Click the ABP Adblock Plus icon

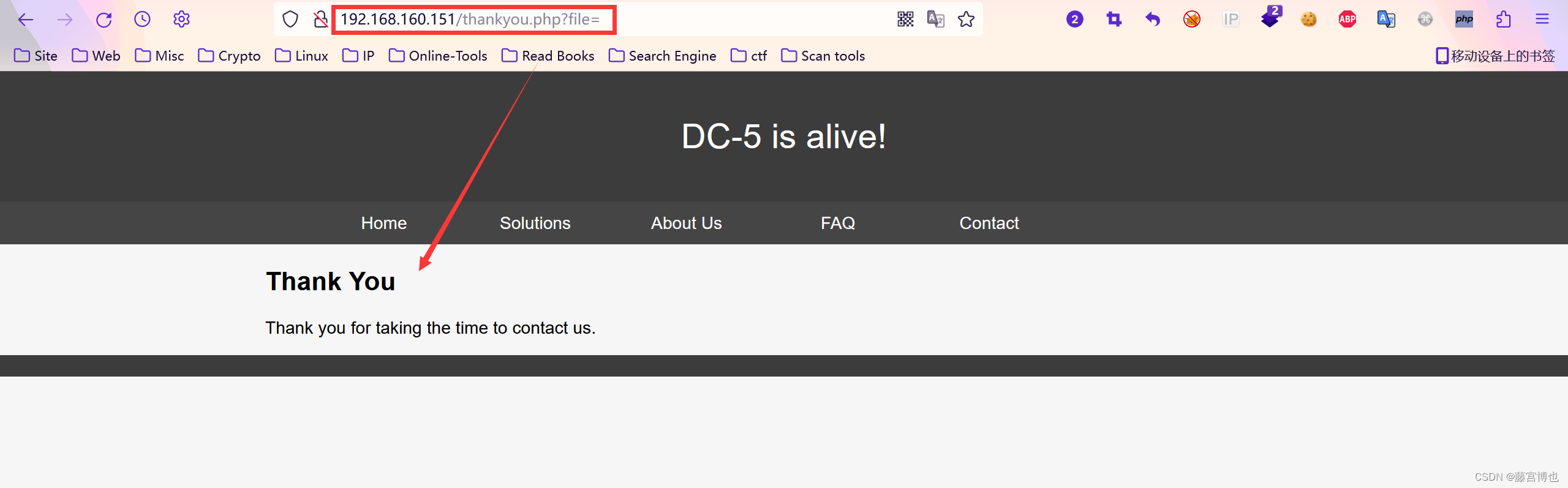1347,20
